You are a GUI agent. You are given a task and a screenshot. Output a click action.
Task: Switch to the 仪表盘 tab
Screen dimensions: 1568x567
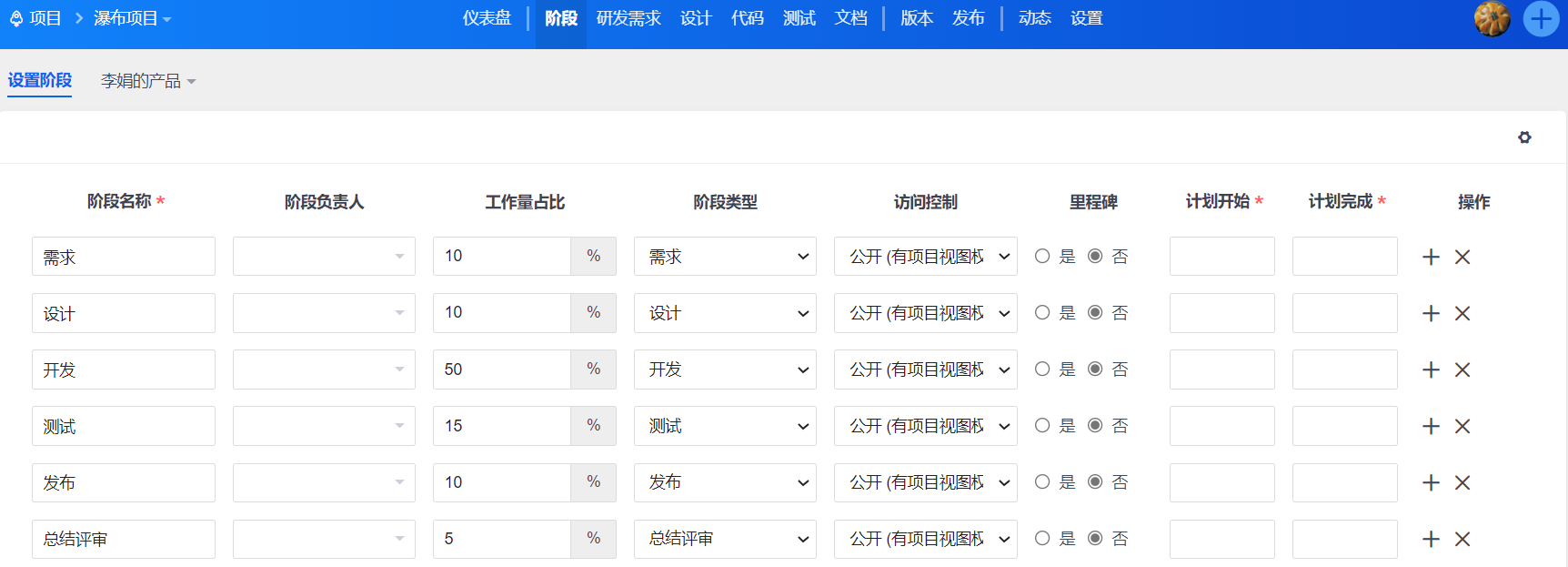click(x=487, y=18)
